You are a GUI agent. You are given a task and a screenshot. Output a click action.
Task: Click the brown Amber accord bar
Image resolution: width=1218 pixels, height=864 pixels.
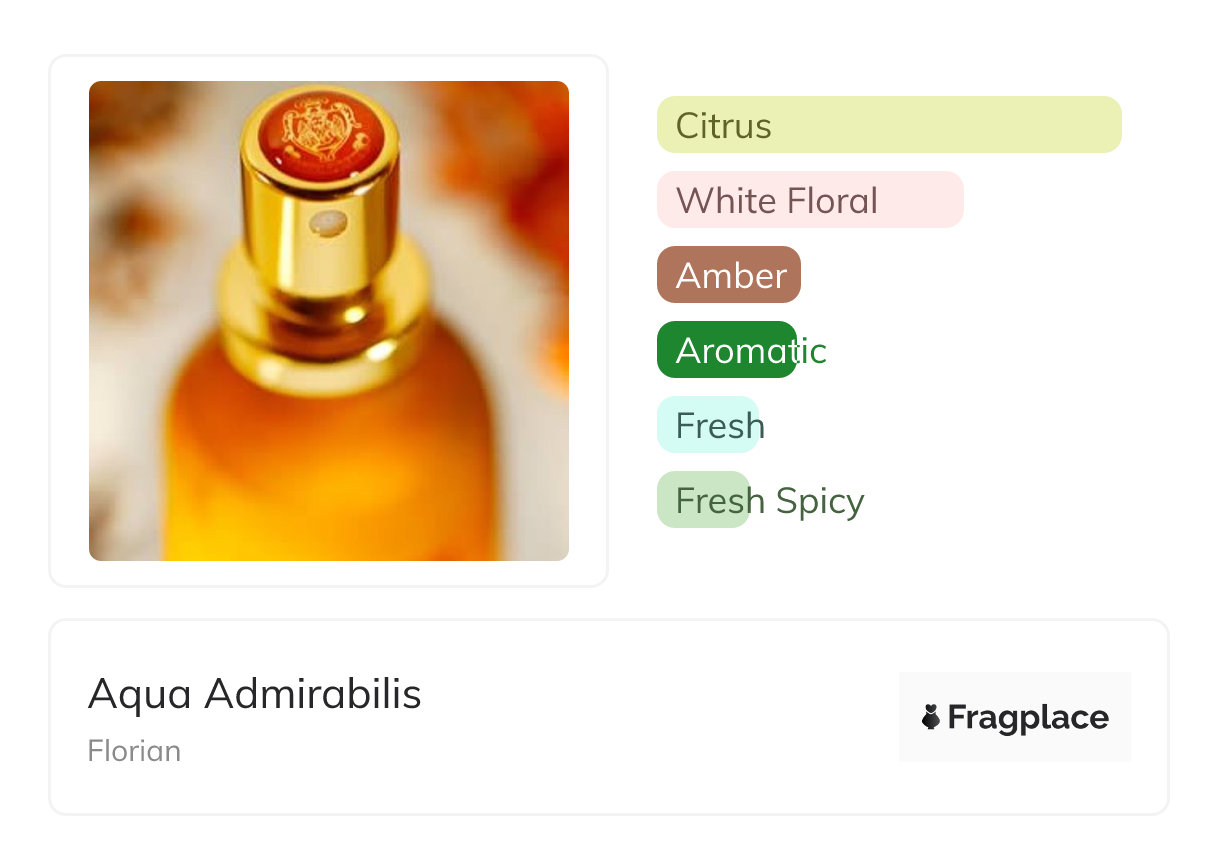[728, 275]
